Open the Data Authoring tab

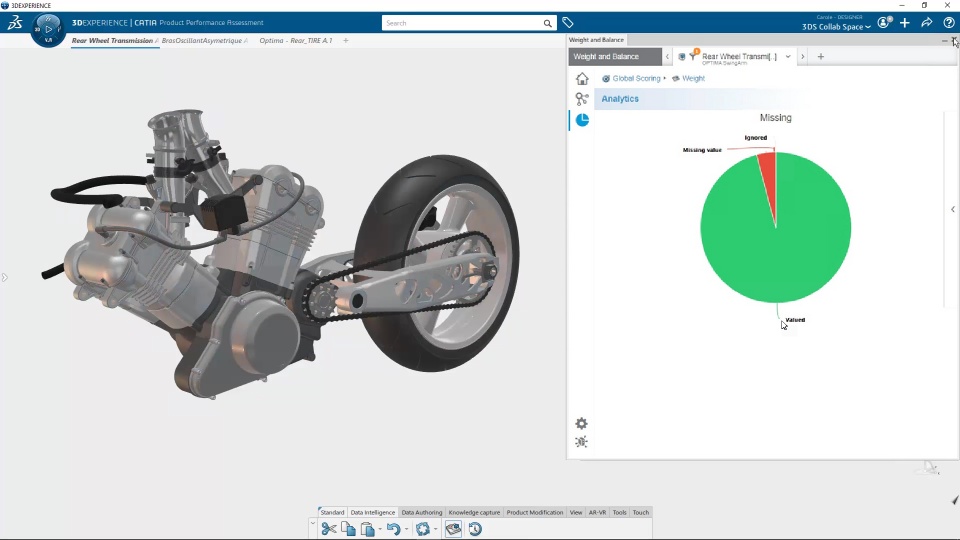click(x=421, y=512)
